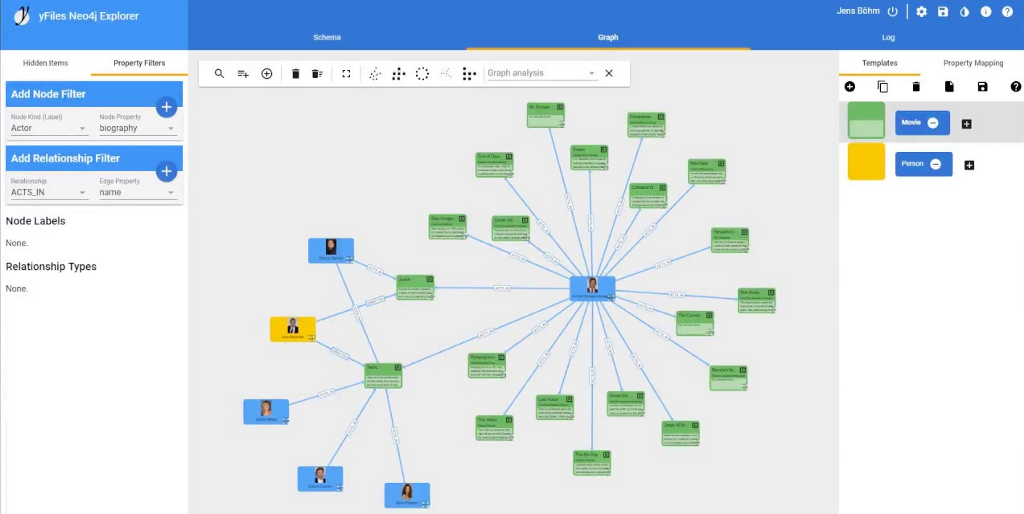The width and height of the screenshot is (1024, 514).
Task: Click the plus button in Add Relationship Filter
Action: coord(167,171)
